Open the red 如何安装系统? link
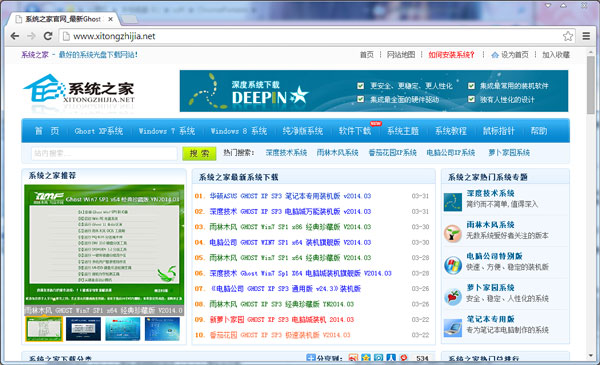Viewport: 600px width, 365px height. pyautogui.click(x=451, y=55)
